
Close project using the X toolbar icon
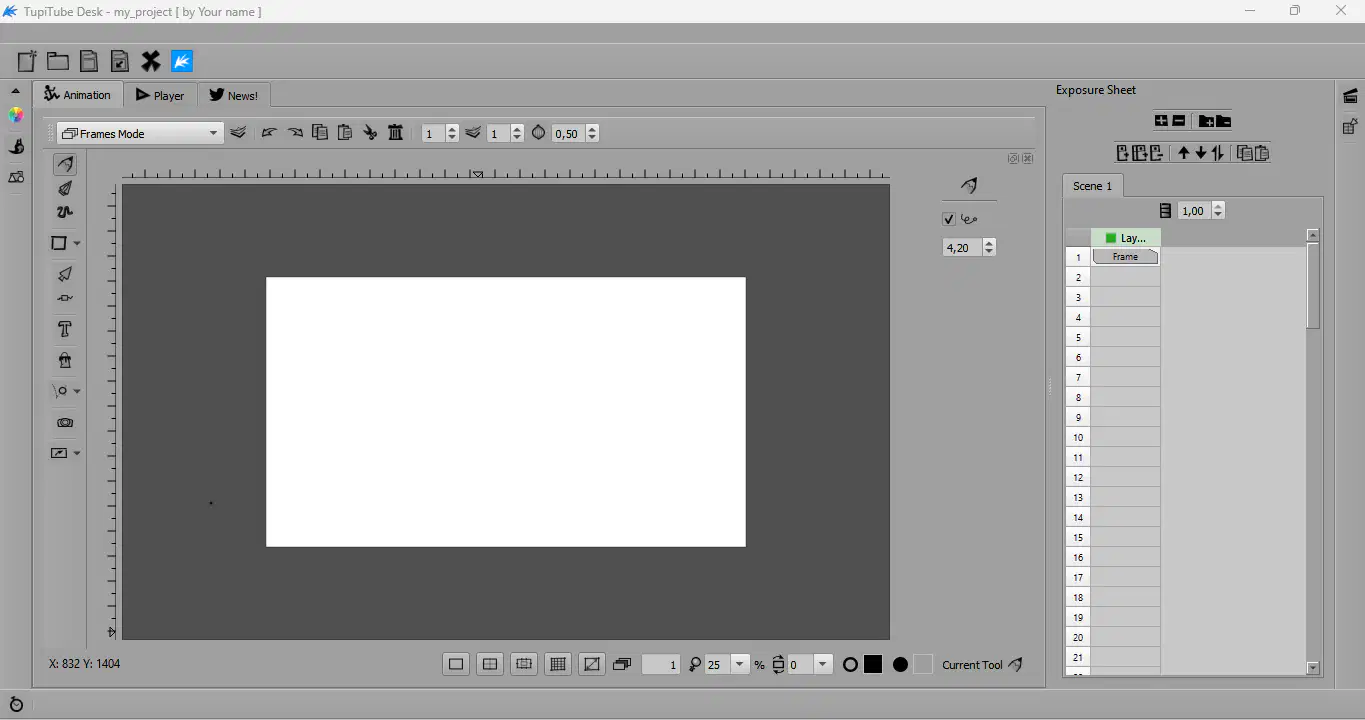(x=151, y=61)
